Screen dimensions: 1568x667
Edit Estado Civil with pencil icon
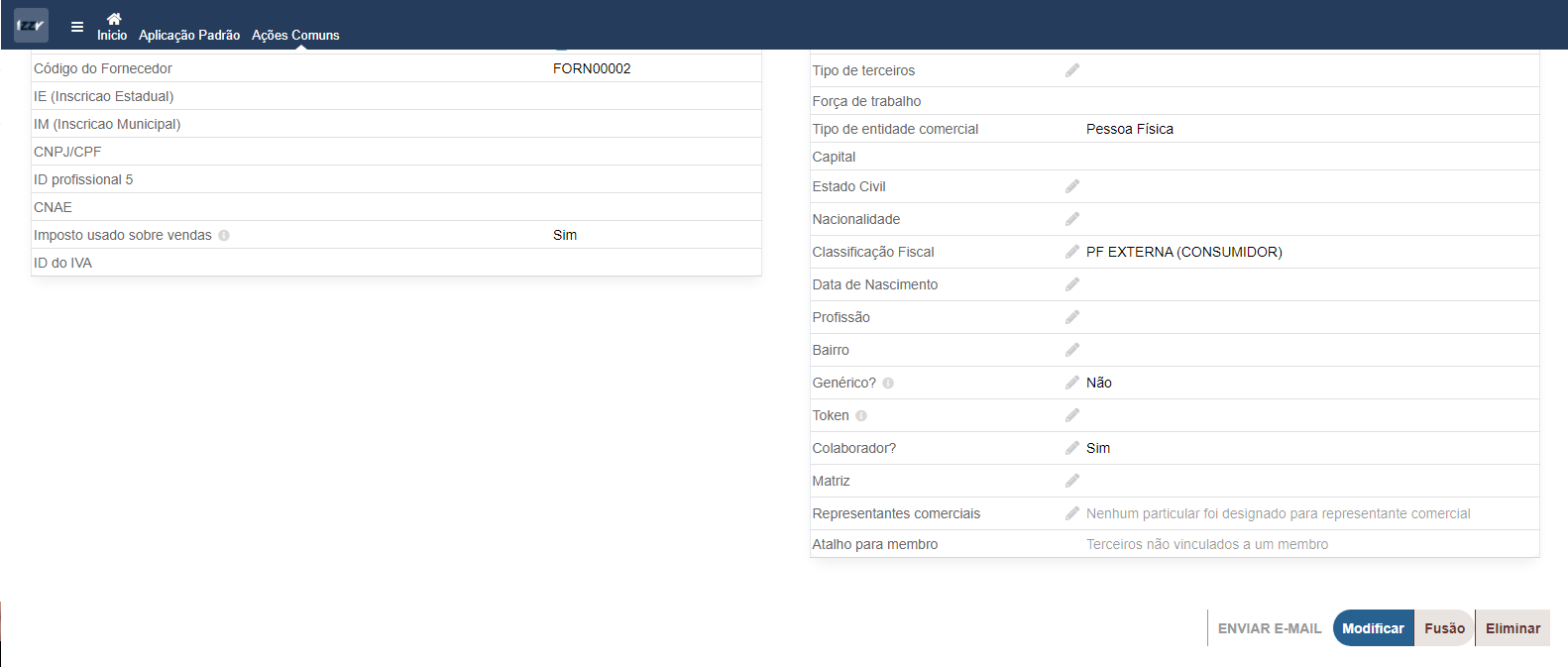click(x=1072, y=186)
